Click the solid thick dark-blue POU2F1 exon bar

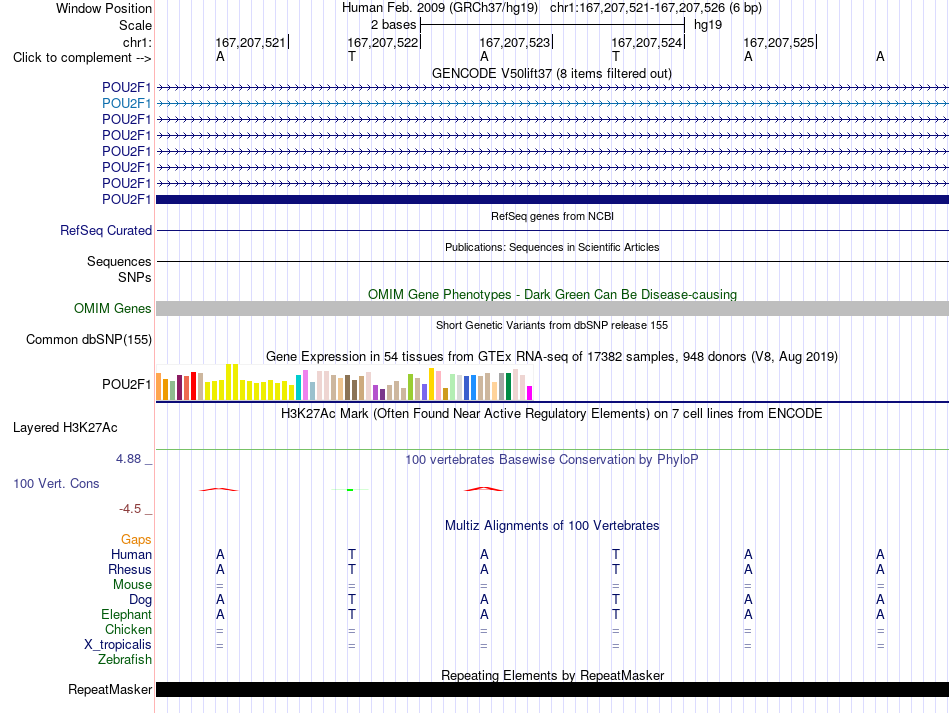click(x=552, y=199)
